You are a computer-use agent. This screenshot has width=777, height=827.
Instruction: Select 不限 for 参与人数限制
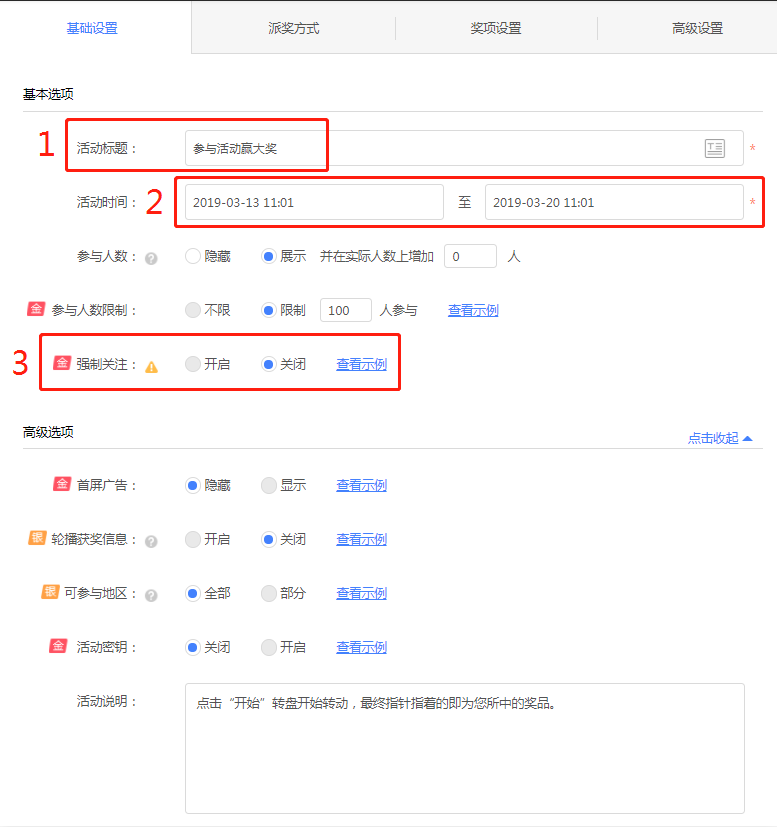(x=193, y=310)
